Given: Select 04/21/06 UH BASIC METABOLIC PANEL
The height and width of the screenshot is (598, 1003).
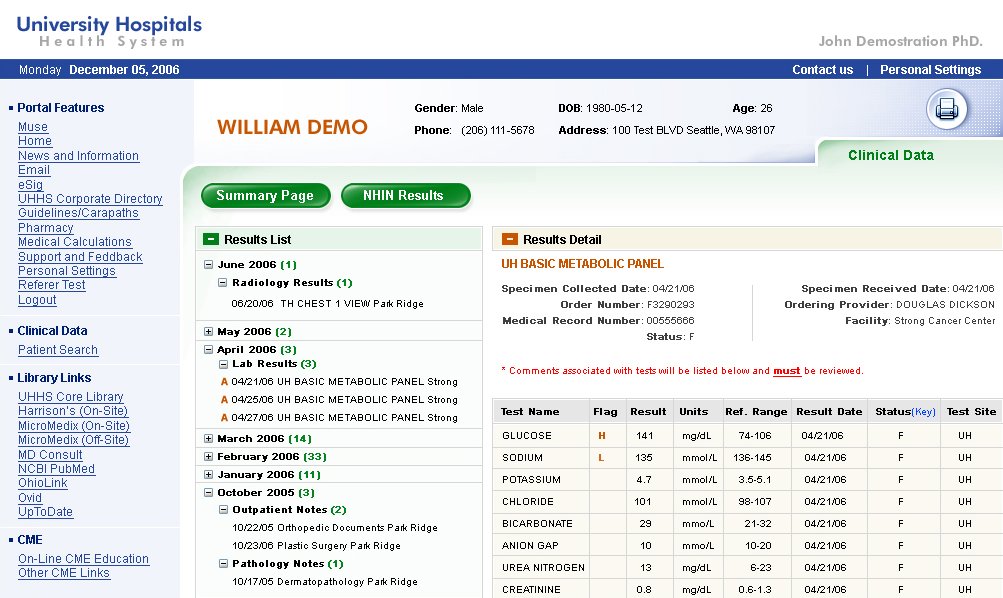Looking at the screenshot, I should 344,382.
